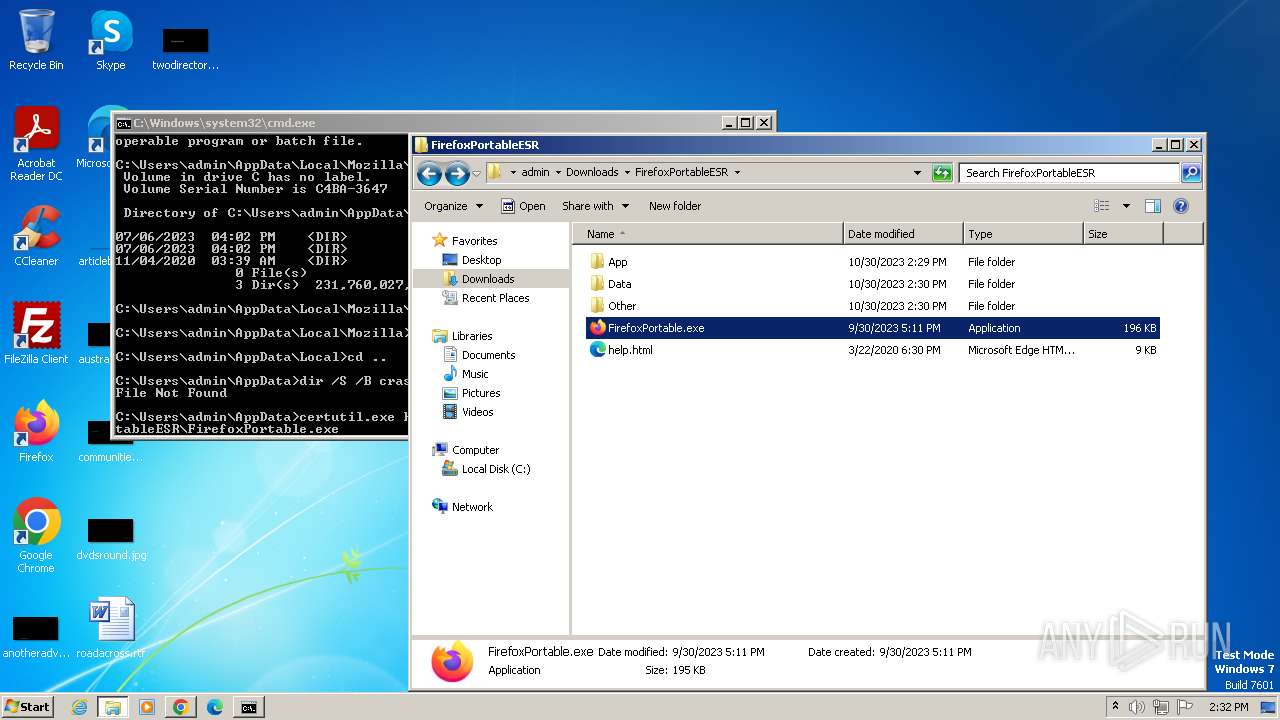Launch Chrome from the taskbar
1280x720 pixels.
180,707
